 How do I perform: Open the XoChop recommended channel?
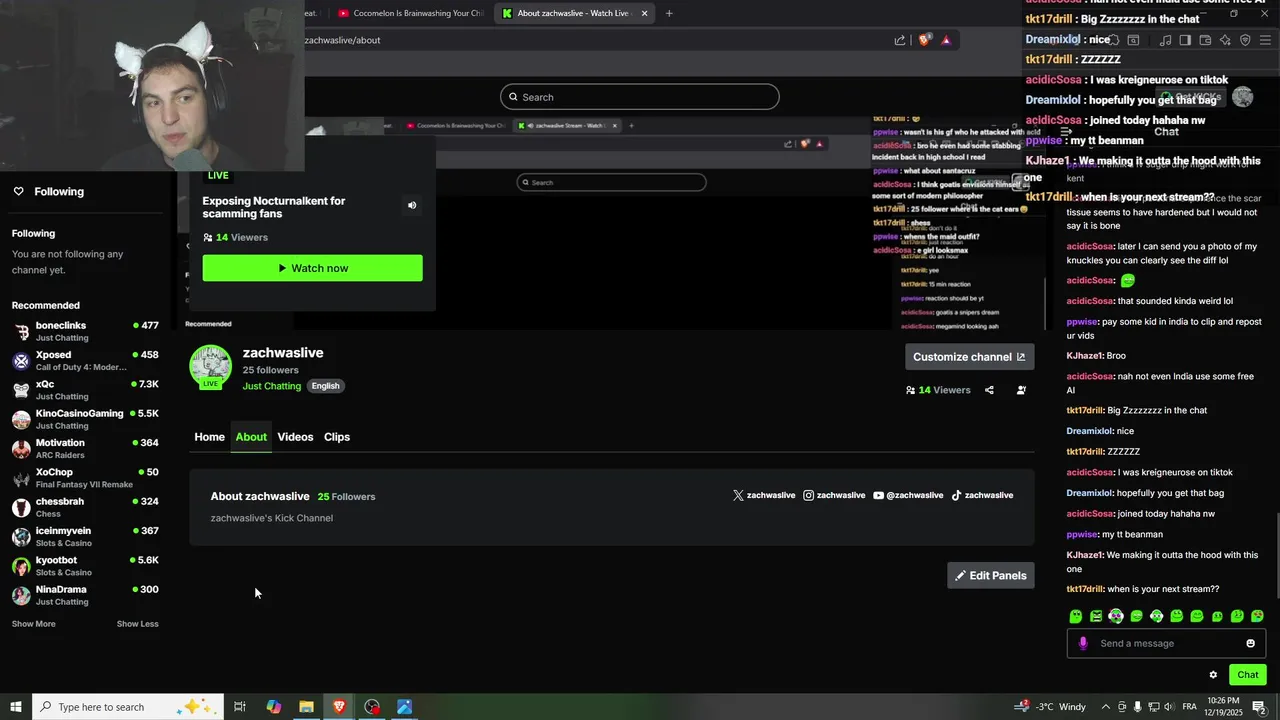click(85, 478)
